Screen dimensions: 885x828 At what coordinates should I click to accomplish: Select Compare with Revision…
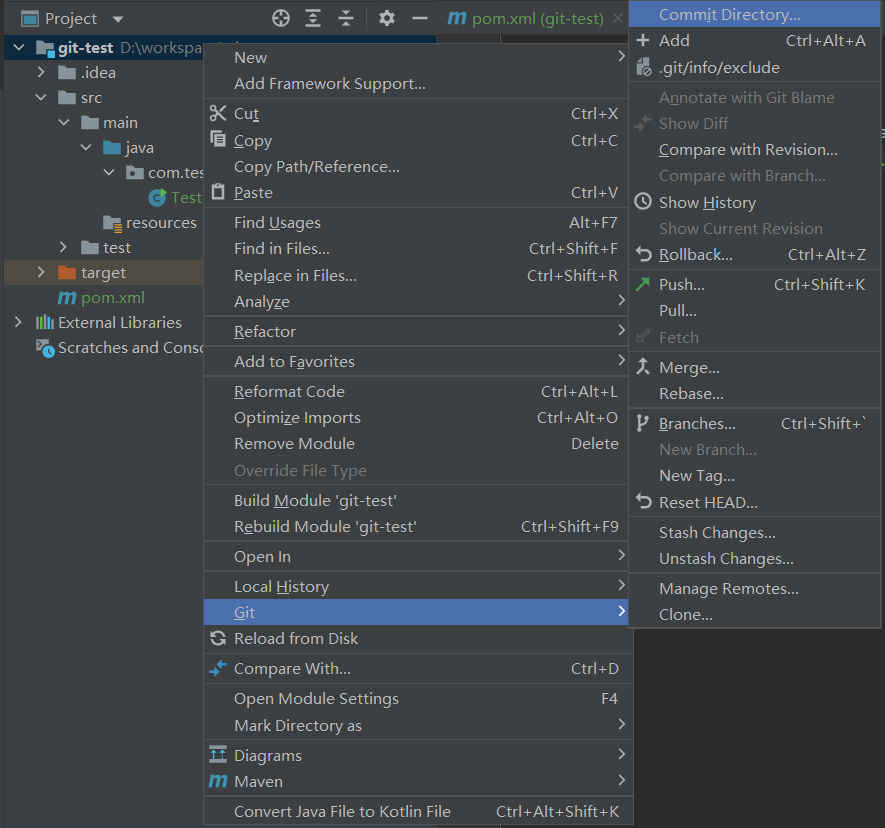click(755, 150)
